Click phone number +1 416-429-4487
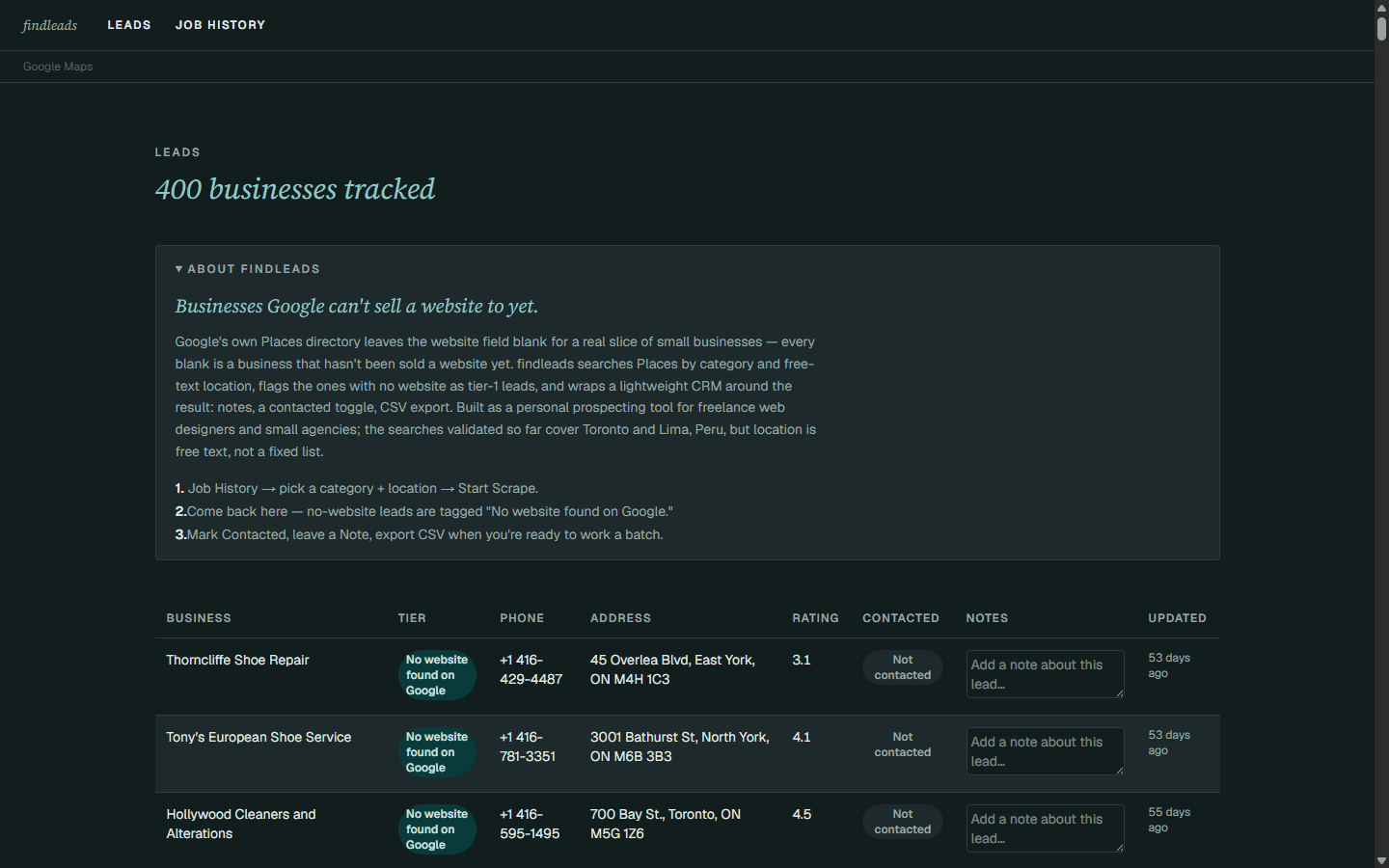The image size is (1389, 868). click(x=531, y=669)
